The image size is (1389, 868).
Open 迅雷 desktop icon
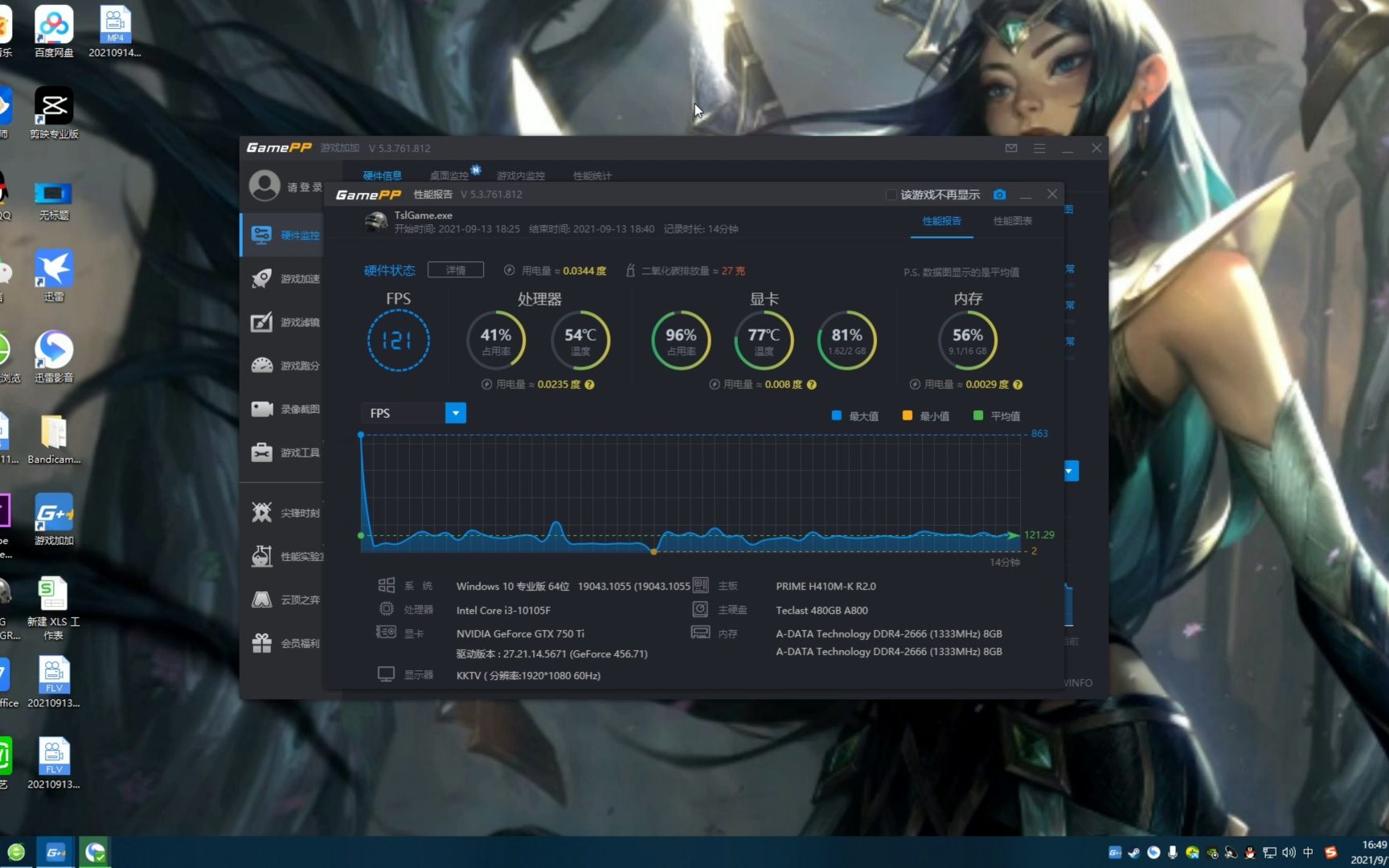pos(54,276)
